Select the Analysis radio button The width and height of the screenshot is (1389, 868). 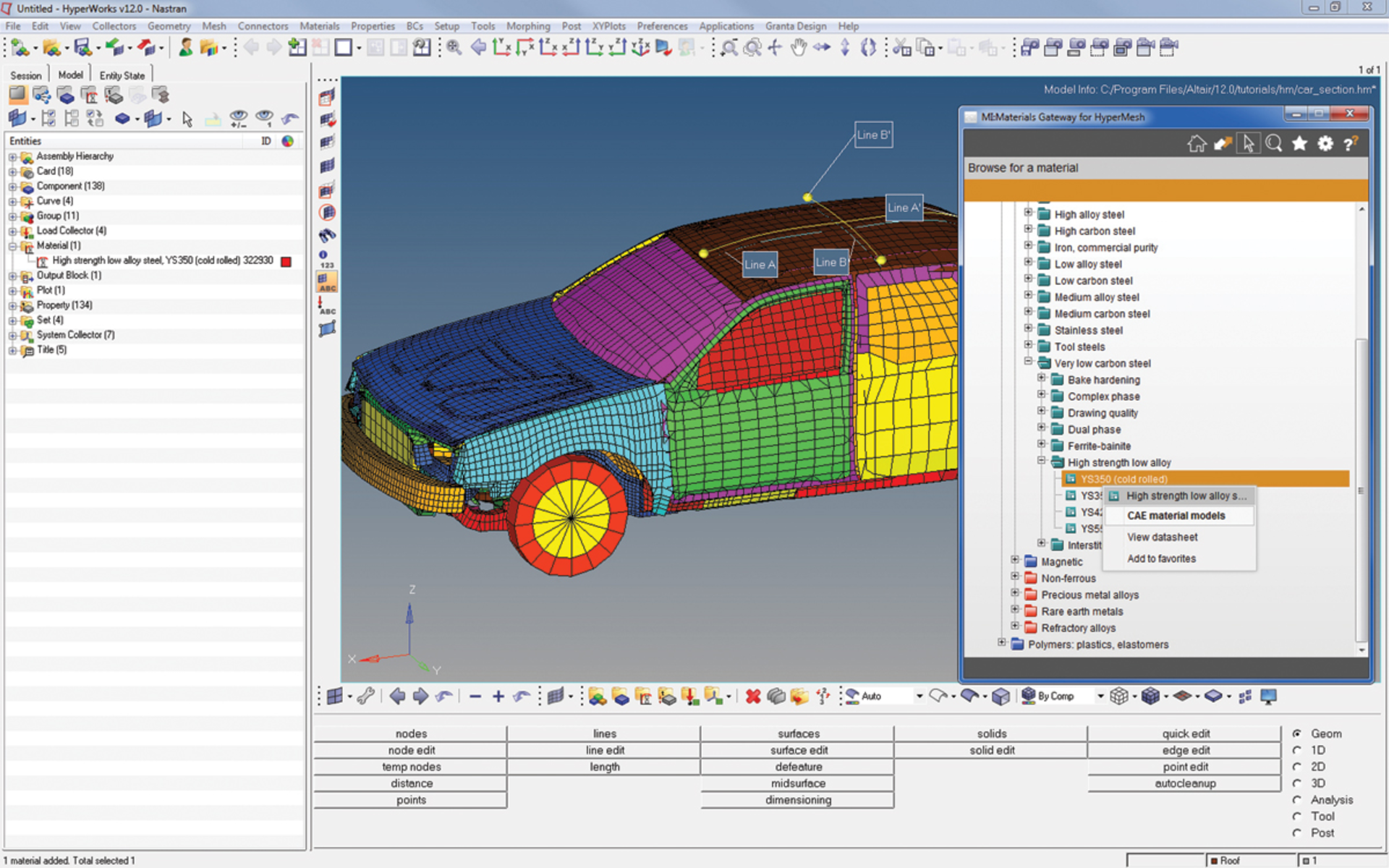coord(1297,800)
